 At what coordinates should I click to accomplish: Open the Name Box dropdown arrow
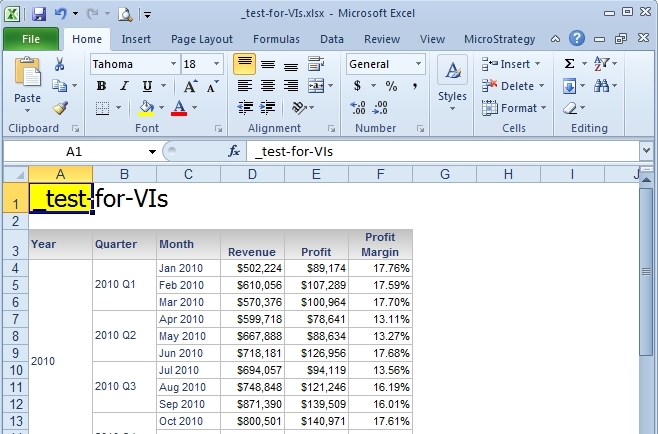[152, 152]
